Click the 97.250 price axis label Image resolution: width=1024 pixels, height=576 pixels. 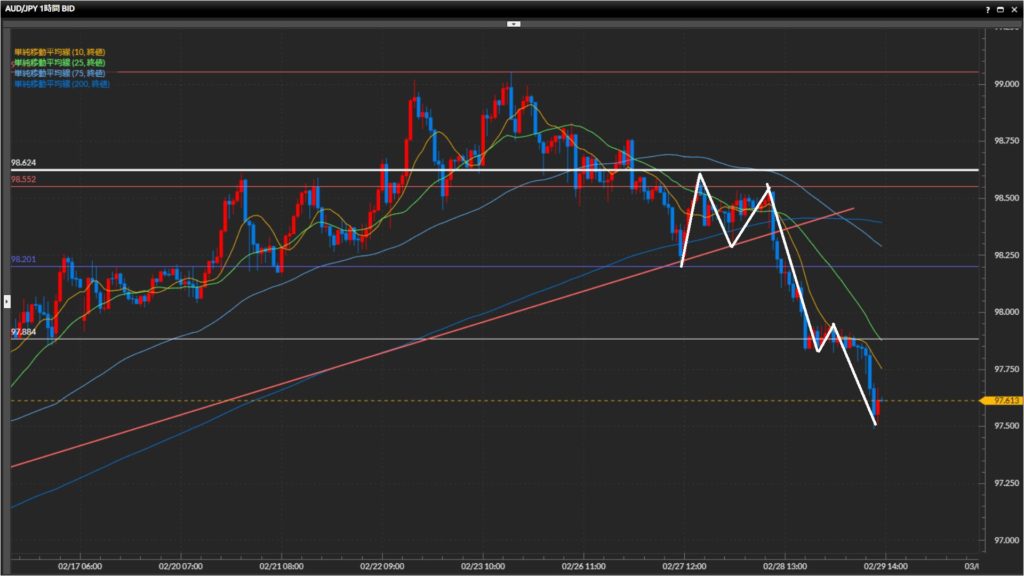1005,483
